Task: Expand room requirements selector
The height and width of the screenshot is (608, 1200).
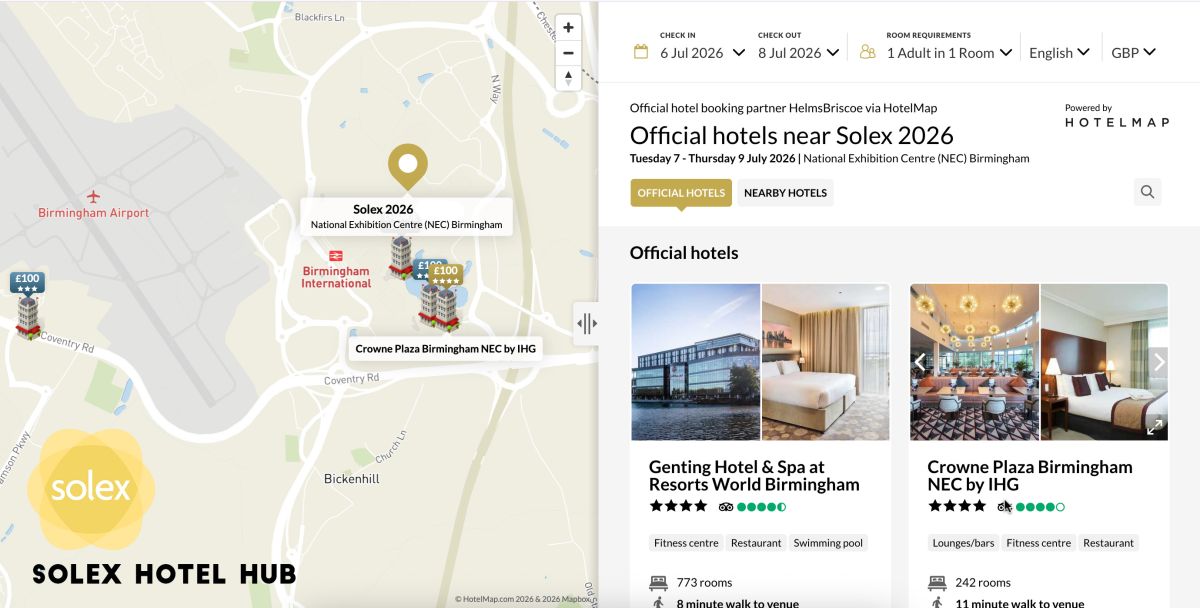Action: [x=949, y=53]
